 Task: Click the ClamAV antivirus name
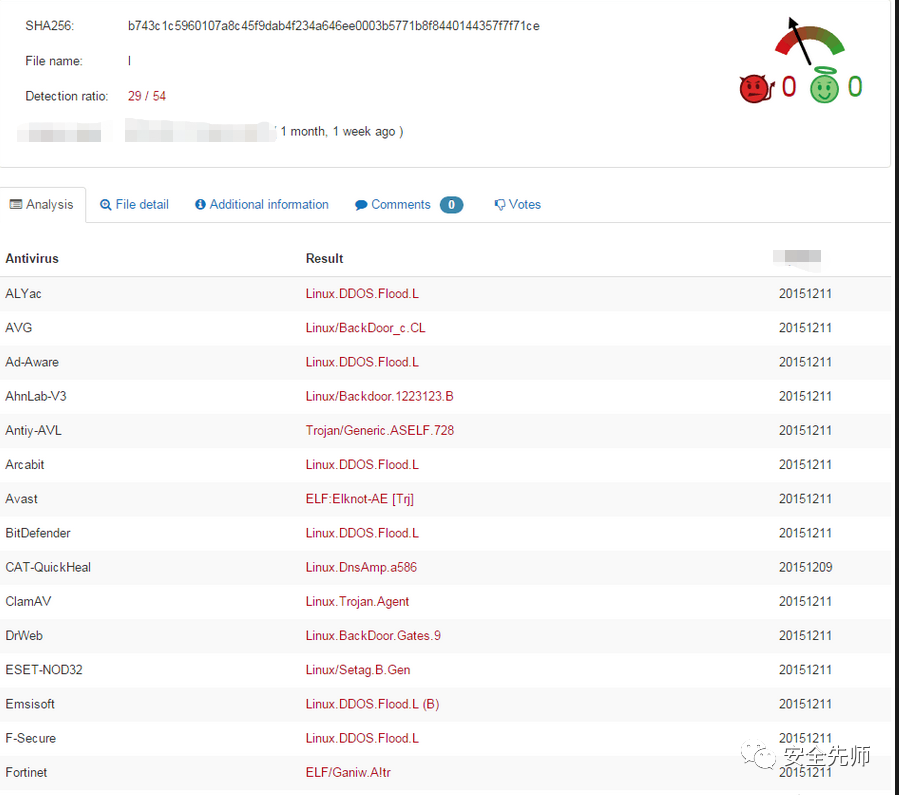(x=28, y=601)
